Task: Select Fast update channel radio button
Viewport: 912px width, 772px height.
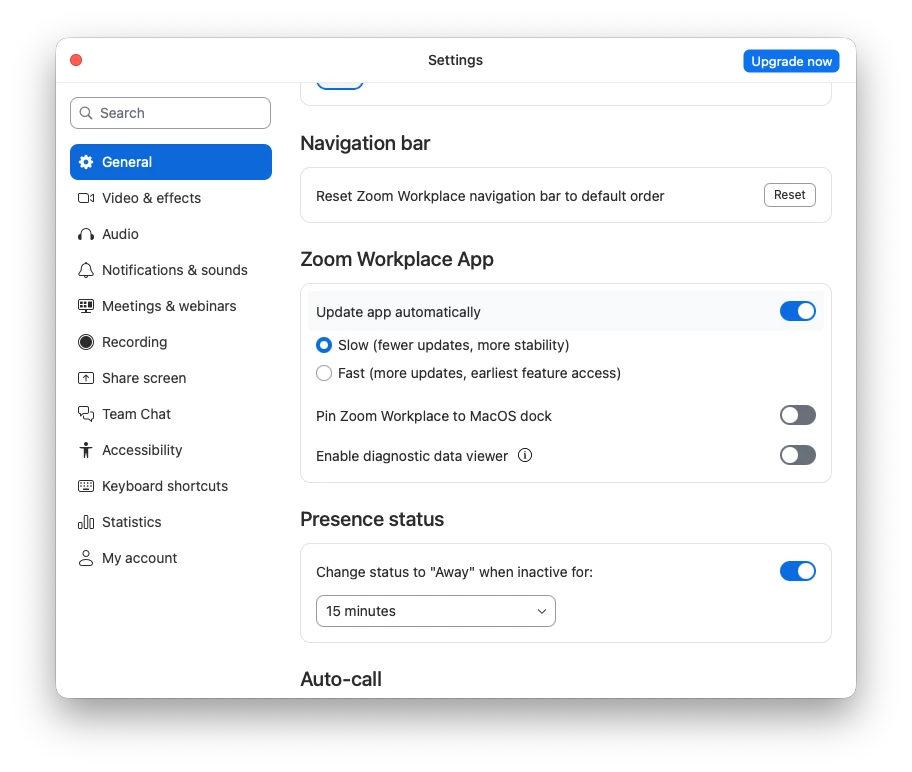Action: click(x=324, y=373)
